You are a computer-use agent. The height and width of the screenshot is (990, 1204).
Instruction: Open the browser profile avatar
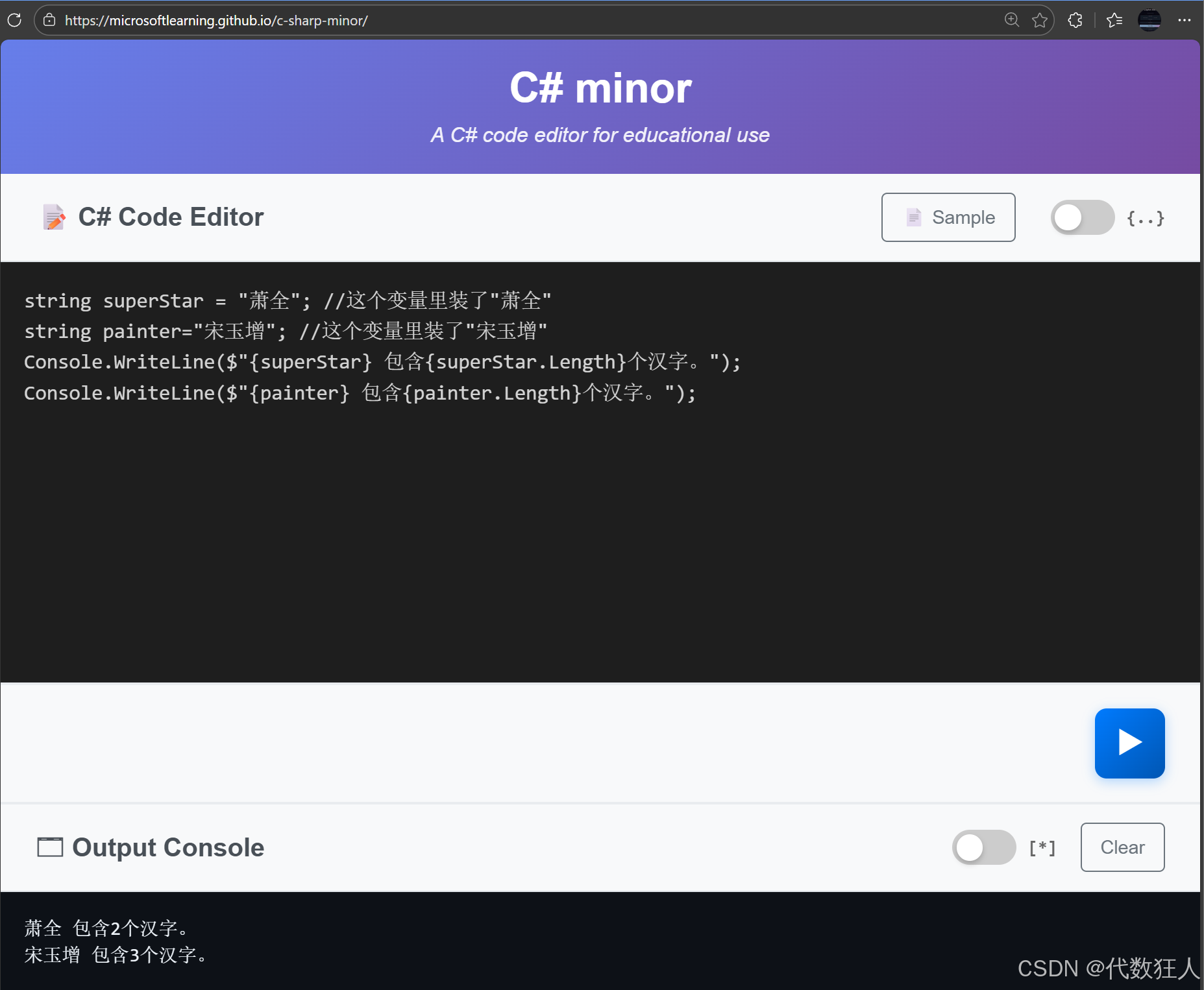tap(1150, 20)
